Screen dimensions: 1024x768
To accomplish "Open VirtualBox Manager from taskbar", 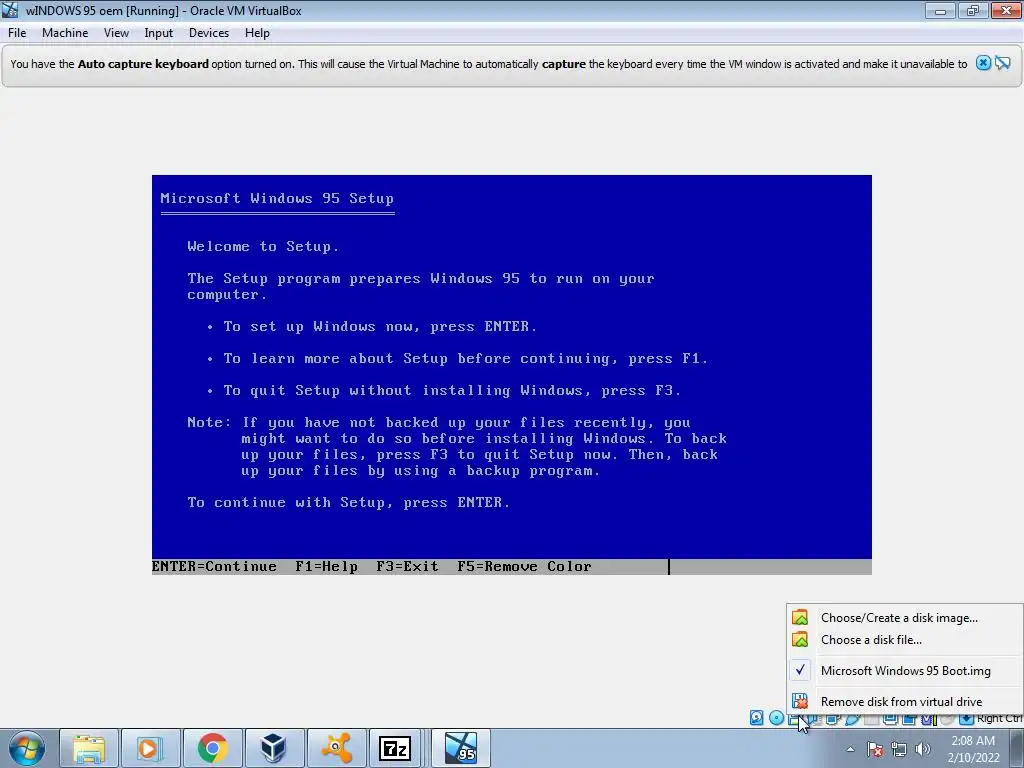I will click(x=273, y=748).
